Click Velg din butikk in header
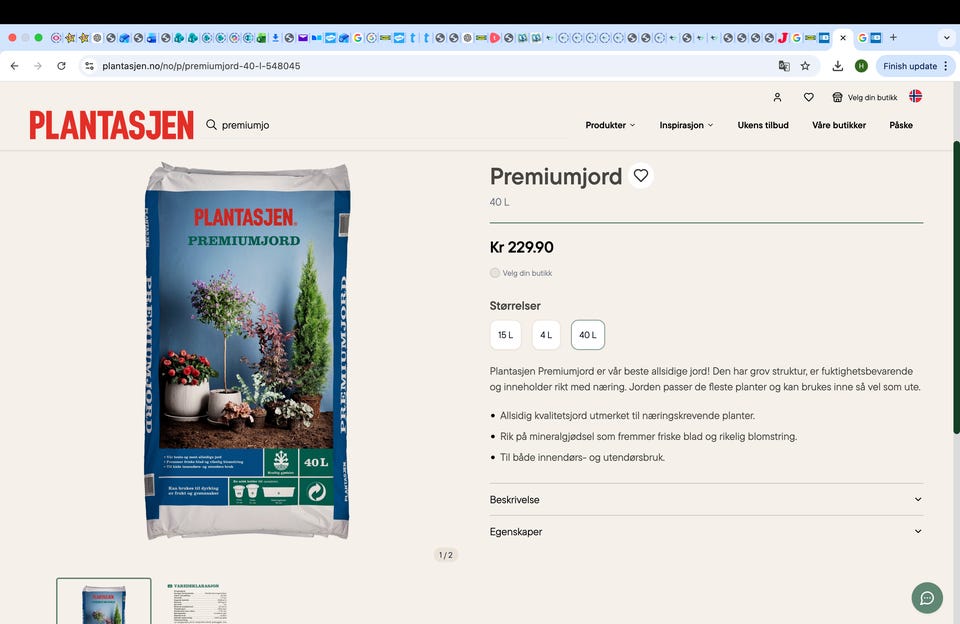 point(864,97)
